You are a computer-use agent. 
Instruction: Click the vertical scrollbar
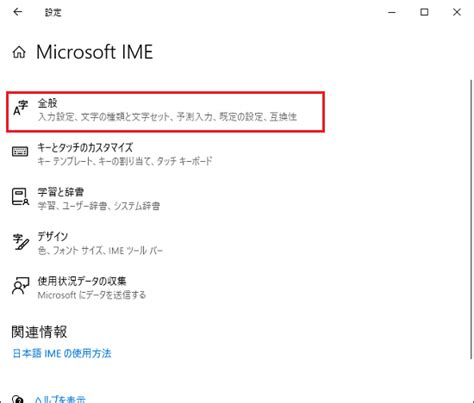tap(471, 218)
